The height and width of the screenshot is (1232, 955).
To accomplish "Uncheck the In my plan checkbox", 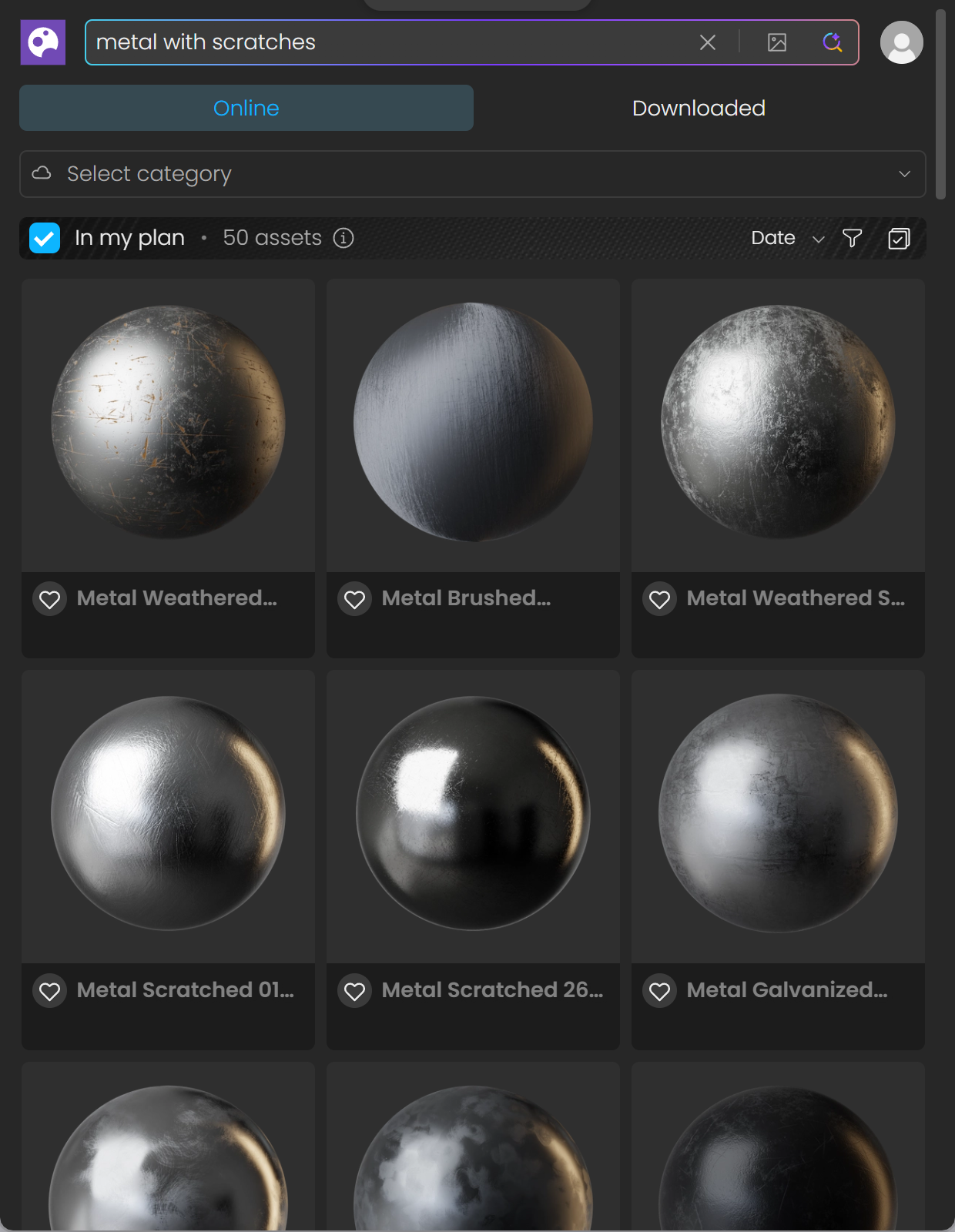I will tap(45, 238).
